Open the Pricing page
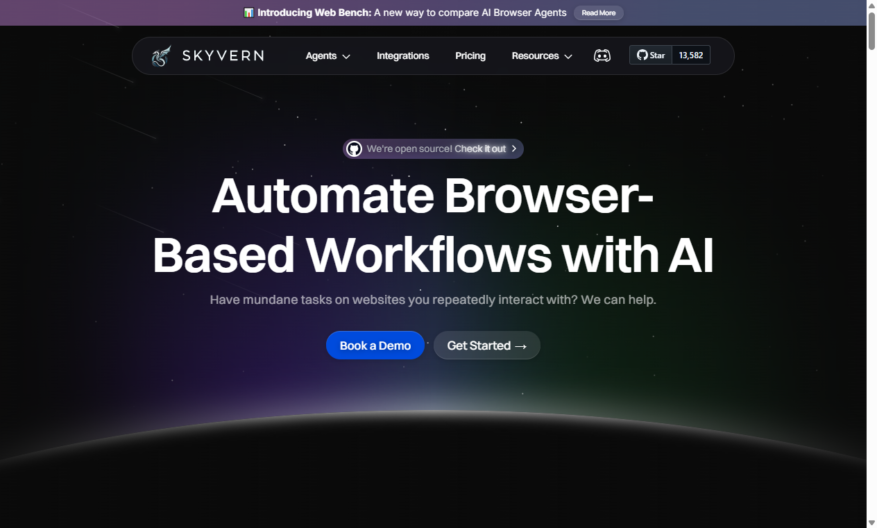Screen dimensions: 877x528 click(470, 56)
